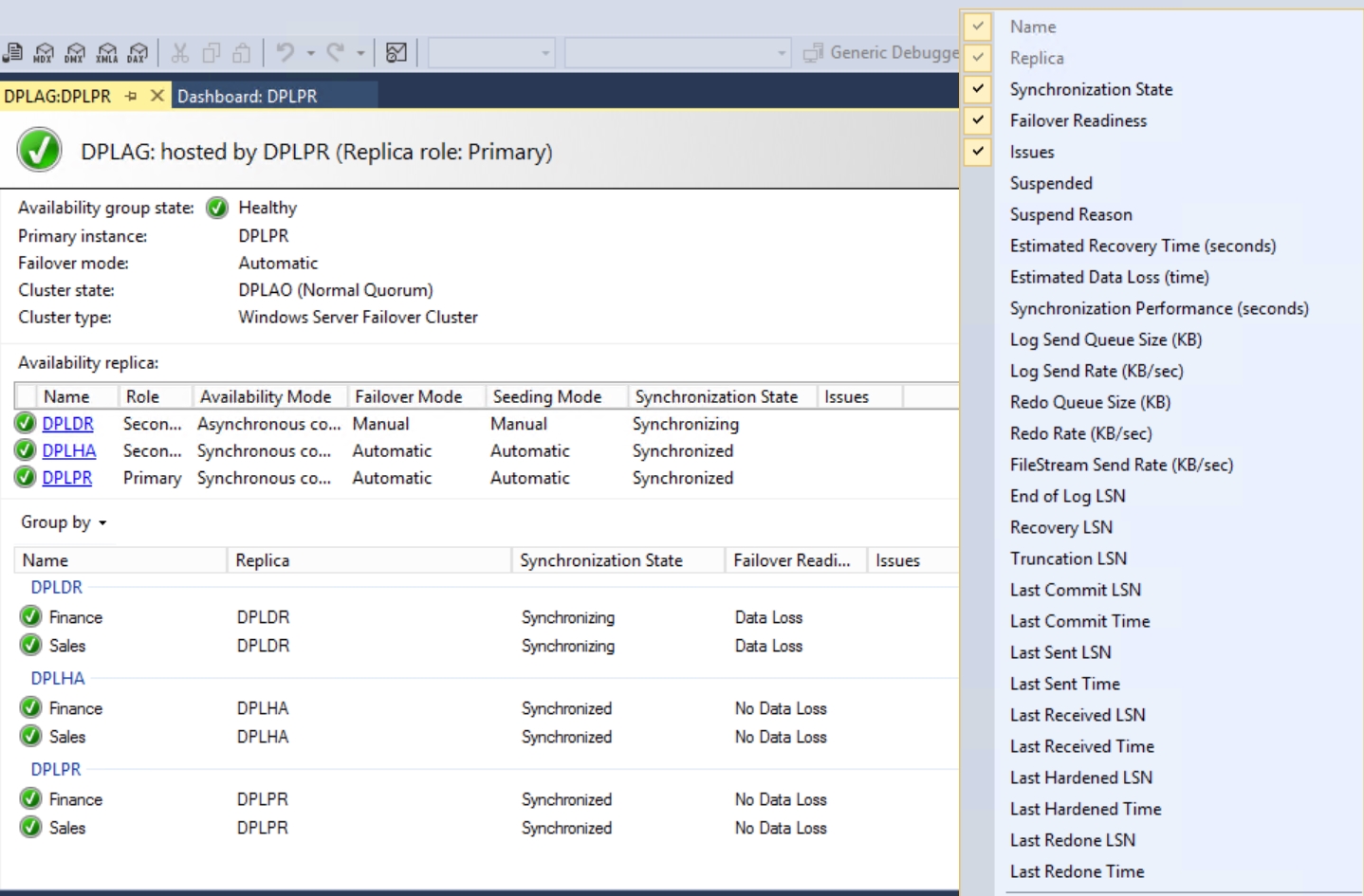Choose Log Send Queue Size (KB) menu item
The image size is (1364, 896).
click(x=1106, y=339)
